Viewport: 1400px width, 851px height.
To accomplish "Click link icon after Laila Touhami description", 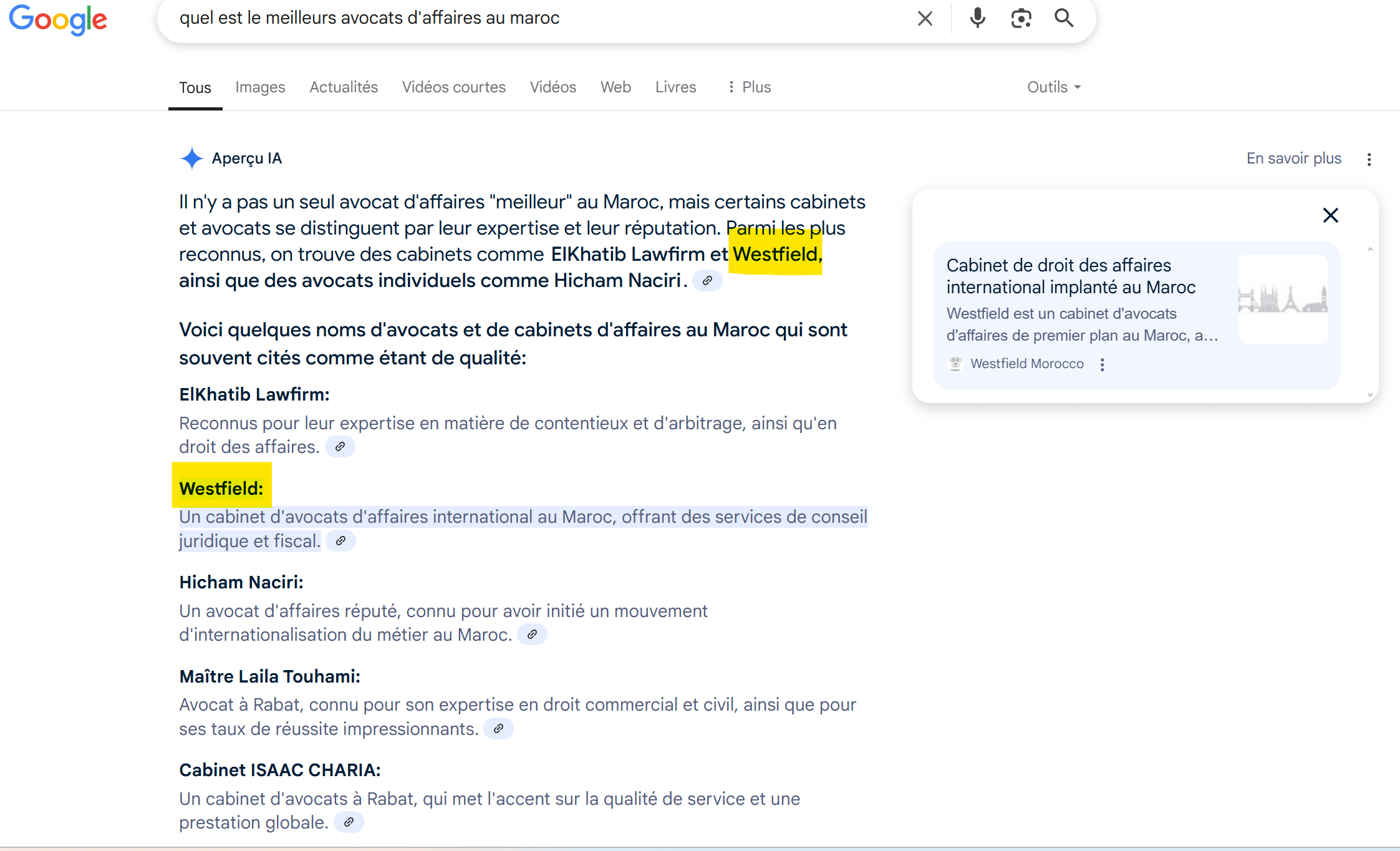I will [x=498, y=729].
